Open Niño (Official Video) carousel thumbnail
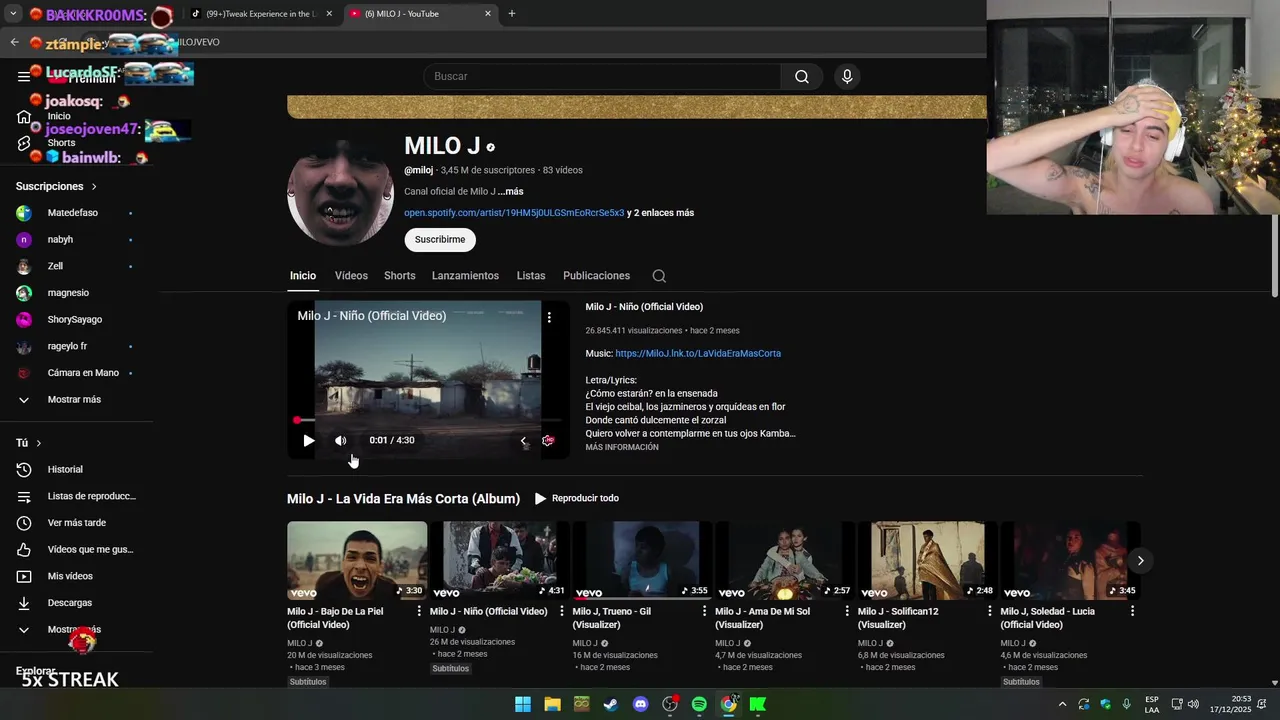Viewport: 1280px width, 720px height. (x=499, y=560)
